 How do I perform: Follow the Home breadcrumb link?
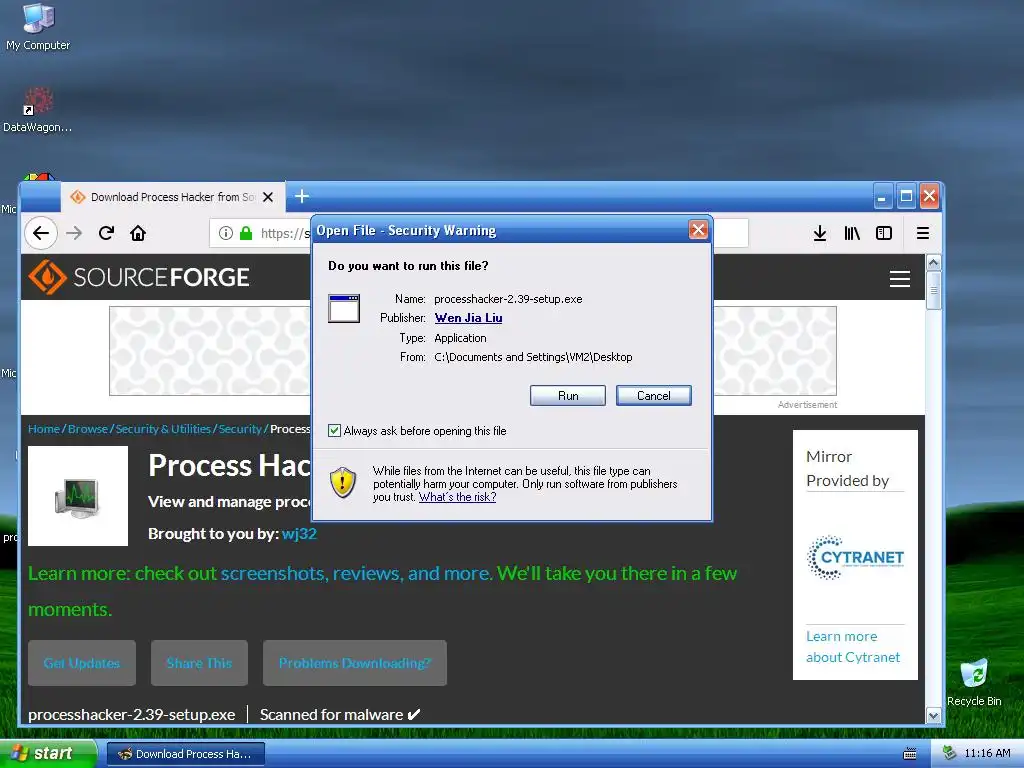[x=44, y=429]
